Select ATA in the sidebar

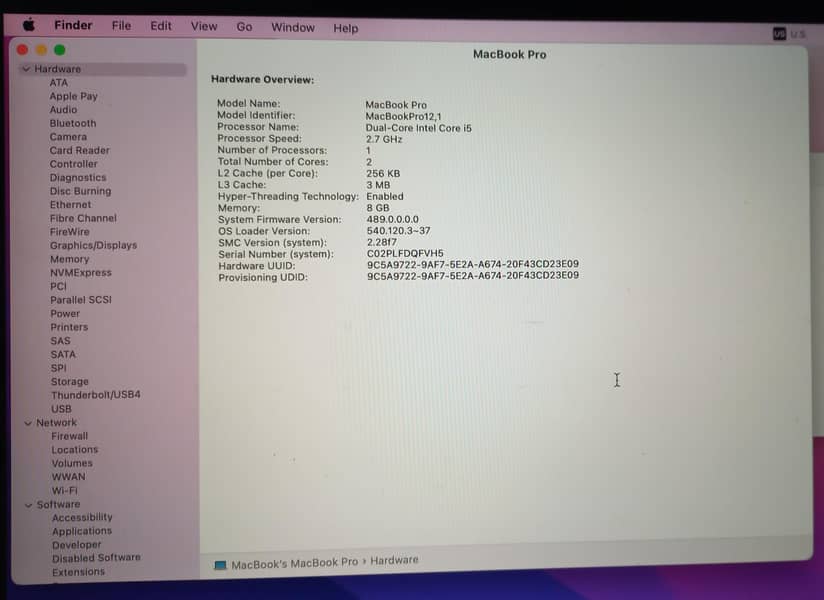coord(59,82)
